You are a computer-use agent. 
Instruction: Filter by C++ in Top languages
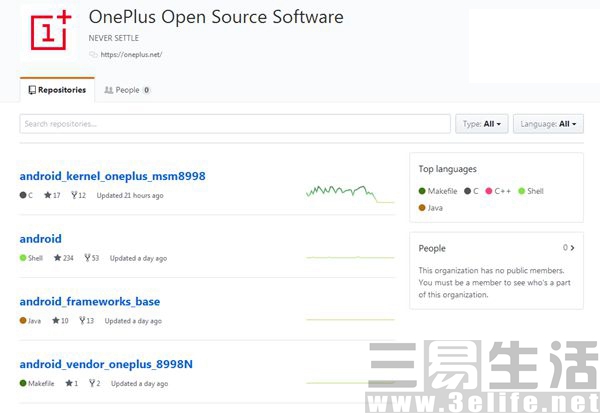[x=498, y=191]
